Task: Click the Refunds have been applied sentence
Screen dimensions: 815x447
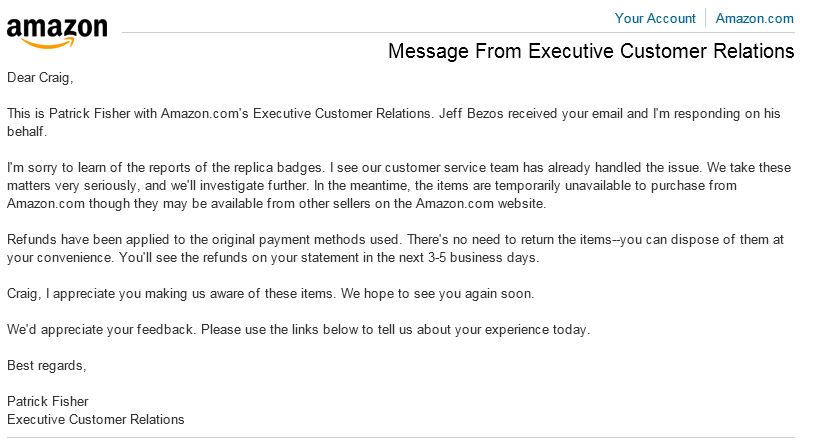Action: click(203, 240)
